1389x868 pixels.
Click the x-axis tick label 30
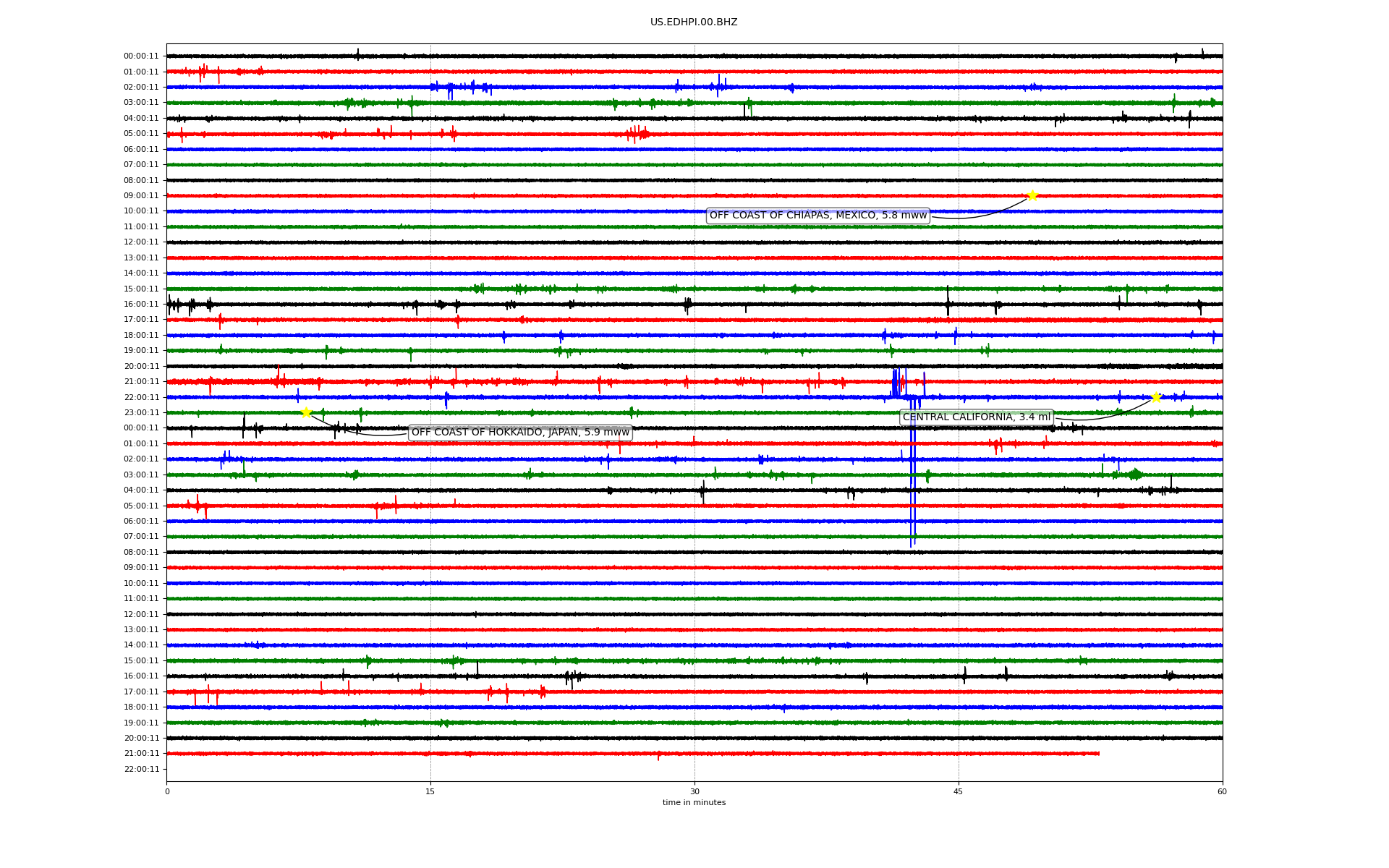click(694, 791)
